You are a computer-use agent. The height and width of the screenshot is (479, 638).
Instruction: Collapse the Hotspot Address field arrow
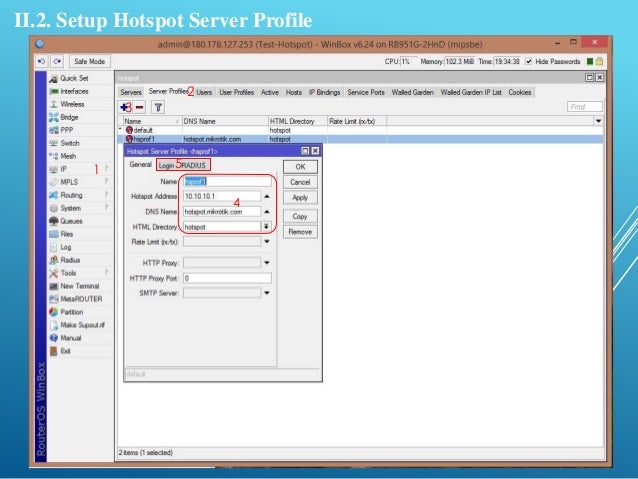tap(267, 196)
